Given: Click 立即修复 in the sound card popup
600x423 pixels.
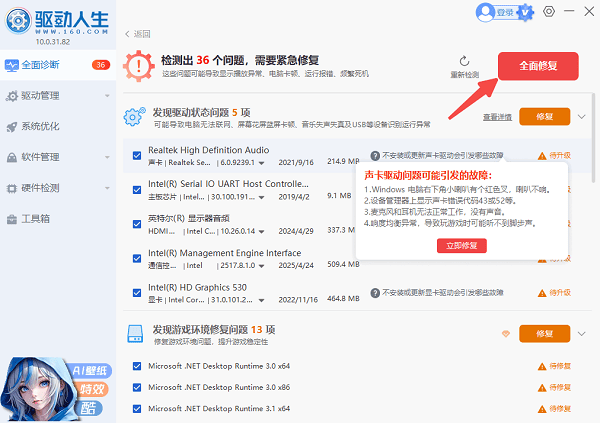Looking at the screenshot, I should (462, 245).
